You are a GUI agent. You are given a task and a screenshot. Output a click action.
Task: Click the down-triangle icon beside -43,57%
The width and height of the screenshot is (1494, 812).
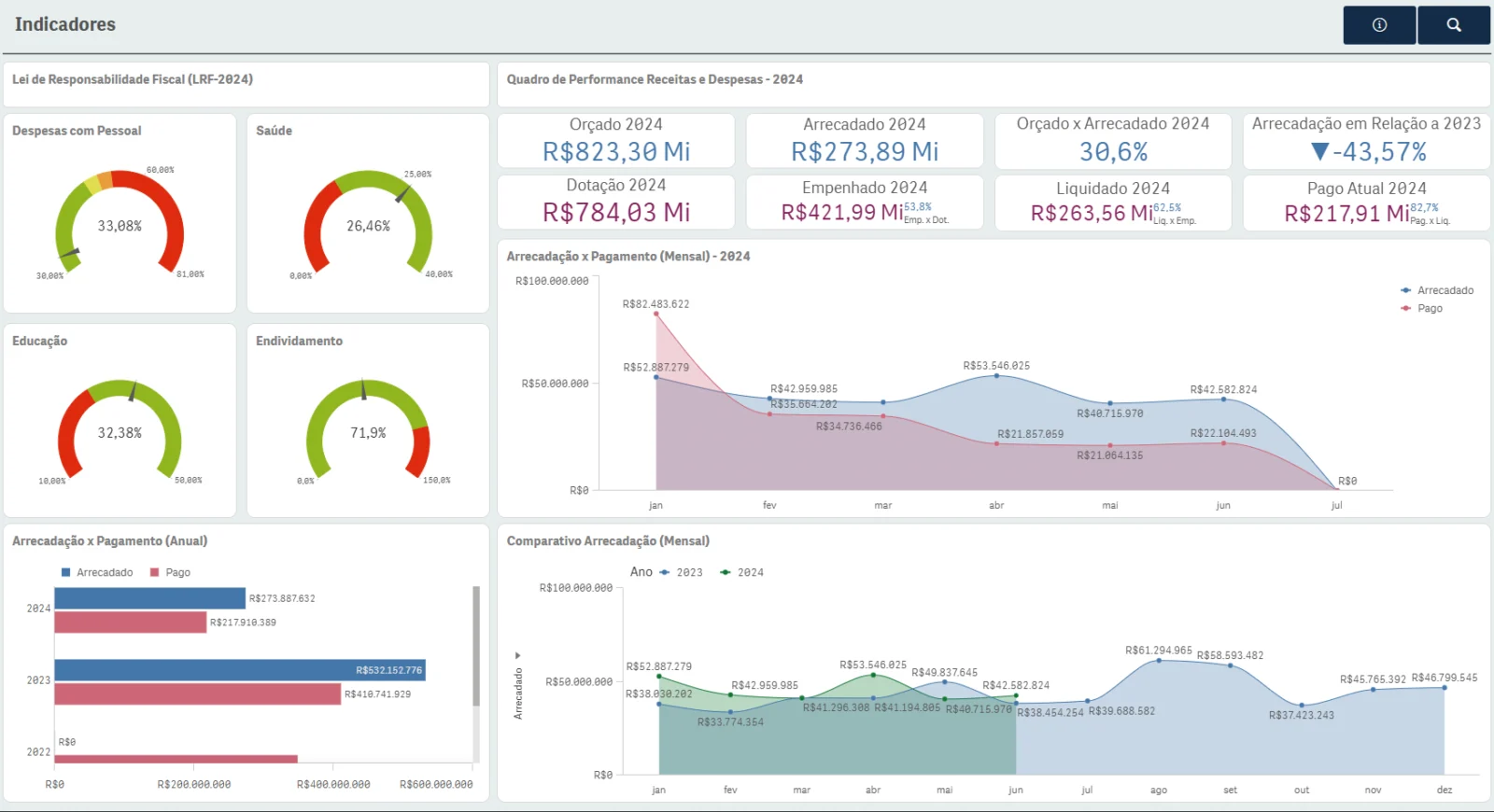coord(1319,151)
